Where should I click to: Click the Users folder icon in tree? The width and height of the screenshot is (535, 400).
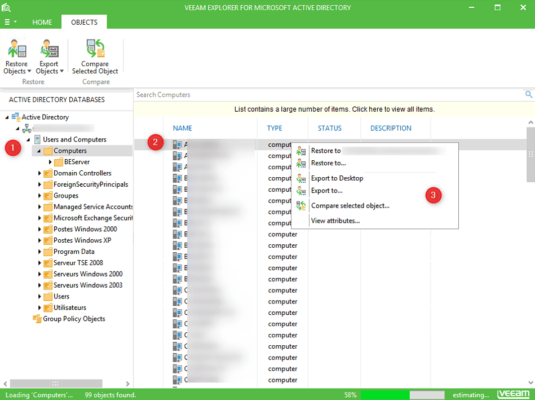click(x=48, y=296)
